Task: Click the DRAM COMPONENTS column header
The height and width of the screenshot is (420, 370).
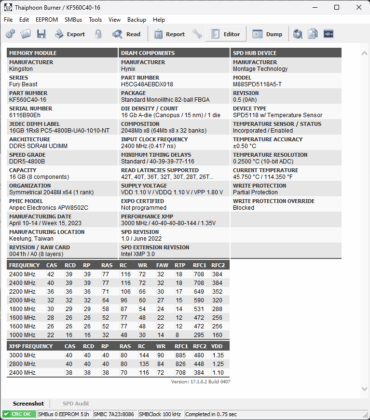Action: [x=174, y=53]
